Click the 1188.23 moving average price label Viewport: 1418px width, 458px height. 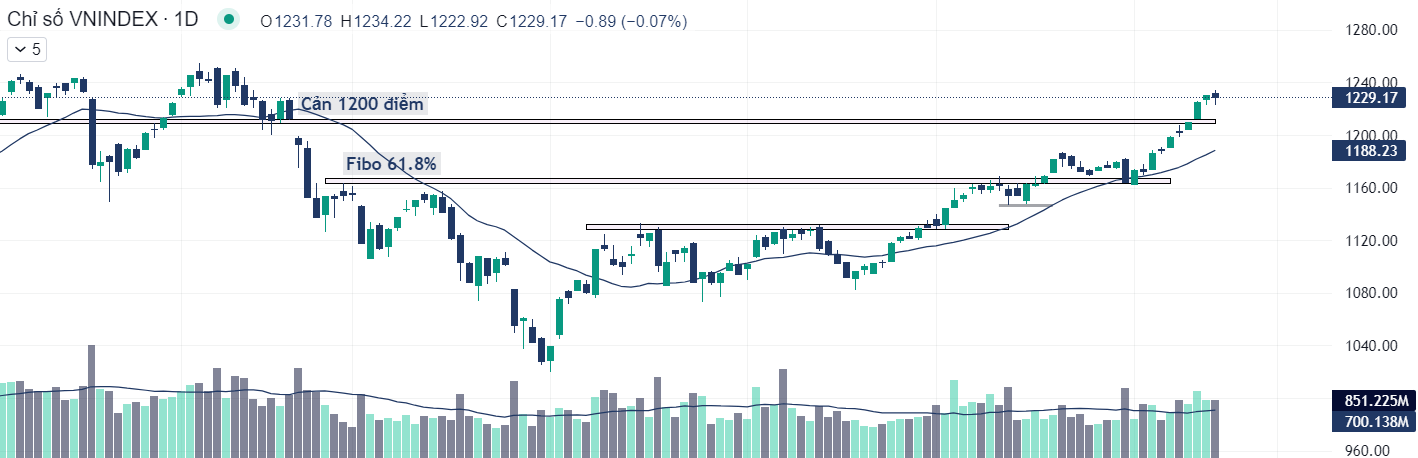pos(1369,150)
